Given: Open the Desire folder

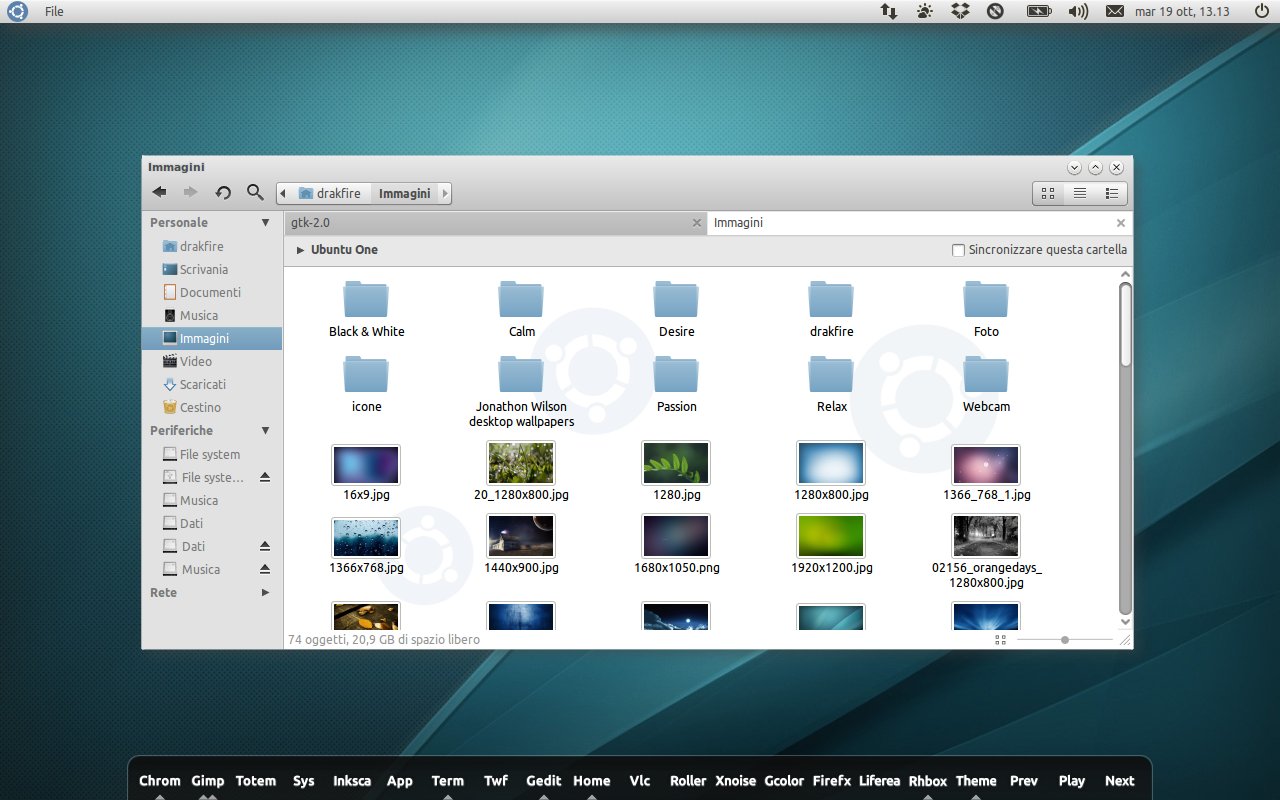Looking at the screenshot, I should click(676, 310).
